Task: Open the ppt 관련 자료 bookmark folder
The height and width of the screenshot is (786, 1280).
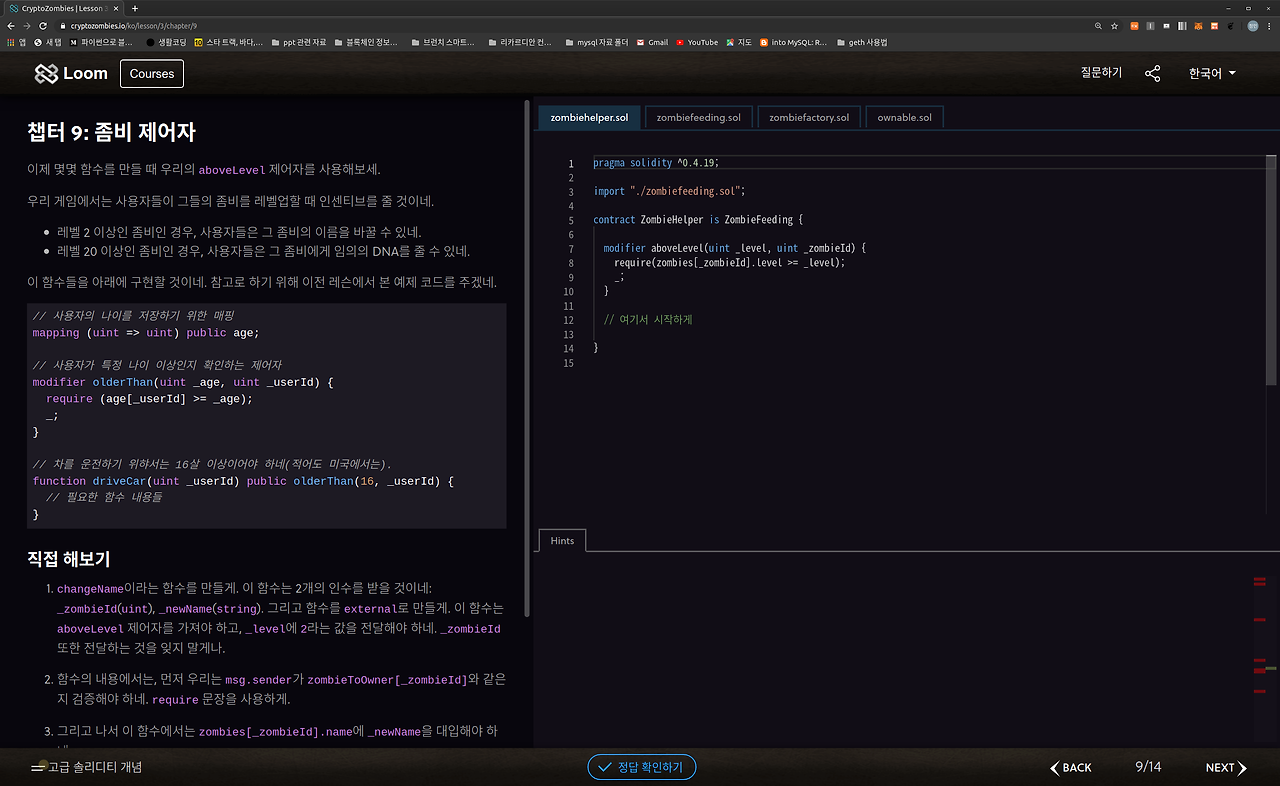Action: pyautogui.click(x=298, y=42)
